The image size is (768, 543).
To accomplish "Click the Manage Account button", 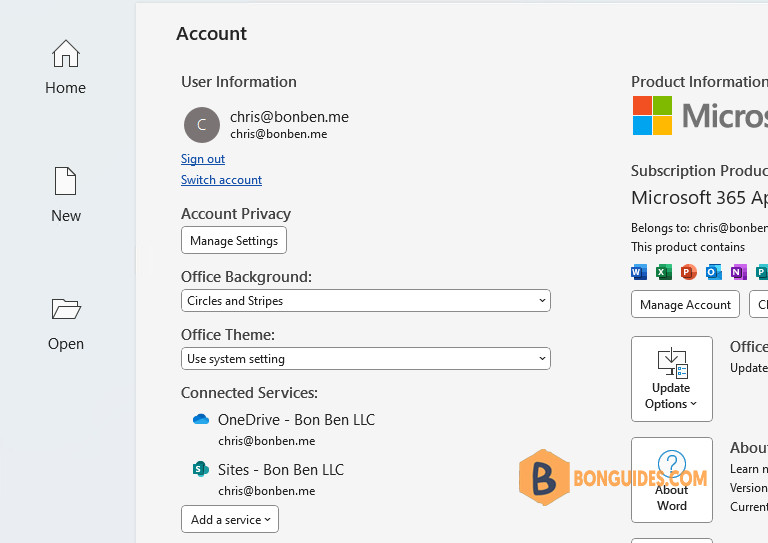I will 685,304.
